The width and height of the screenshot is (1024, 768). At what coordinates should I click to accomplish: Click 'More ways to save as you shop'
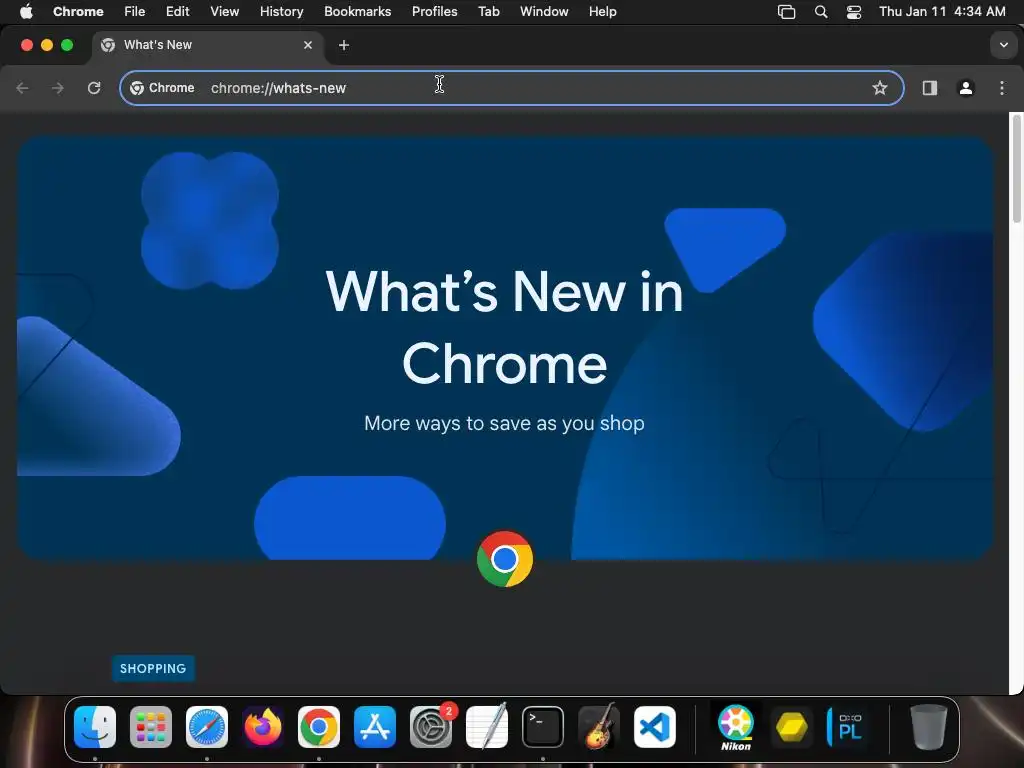click(x=504, y=423)
